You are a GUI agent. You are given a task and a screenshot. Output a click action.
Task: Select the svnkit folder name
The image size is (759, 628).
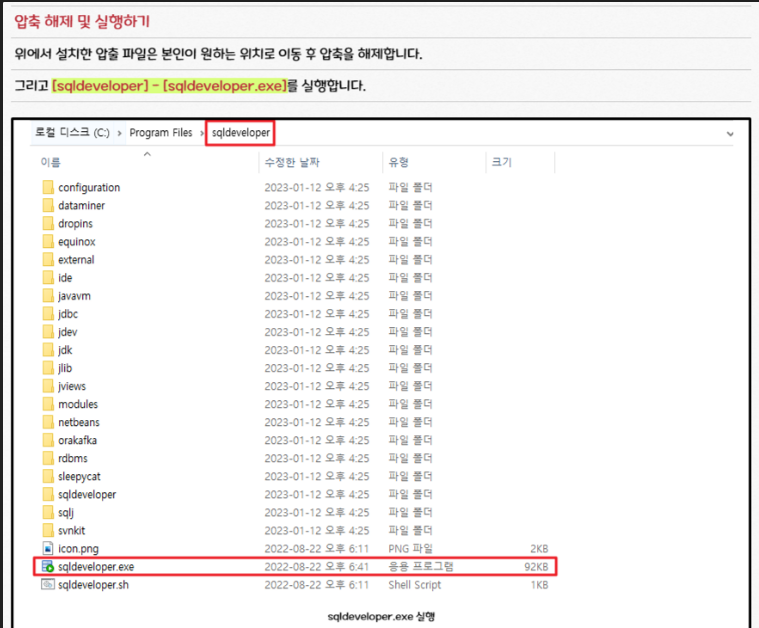click(x=72, y=530)
